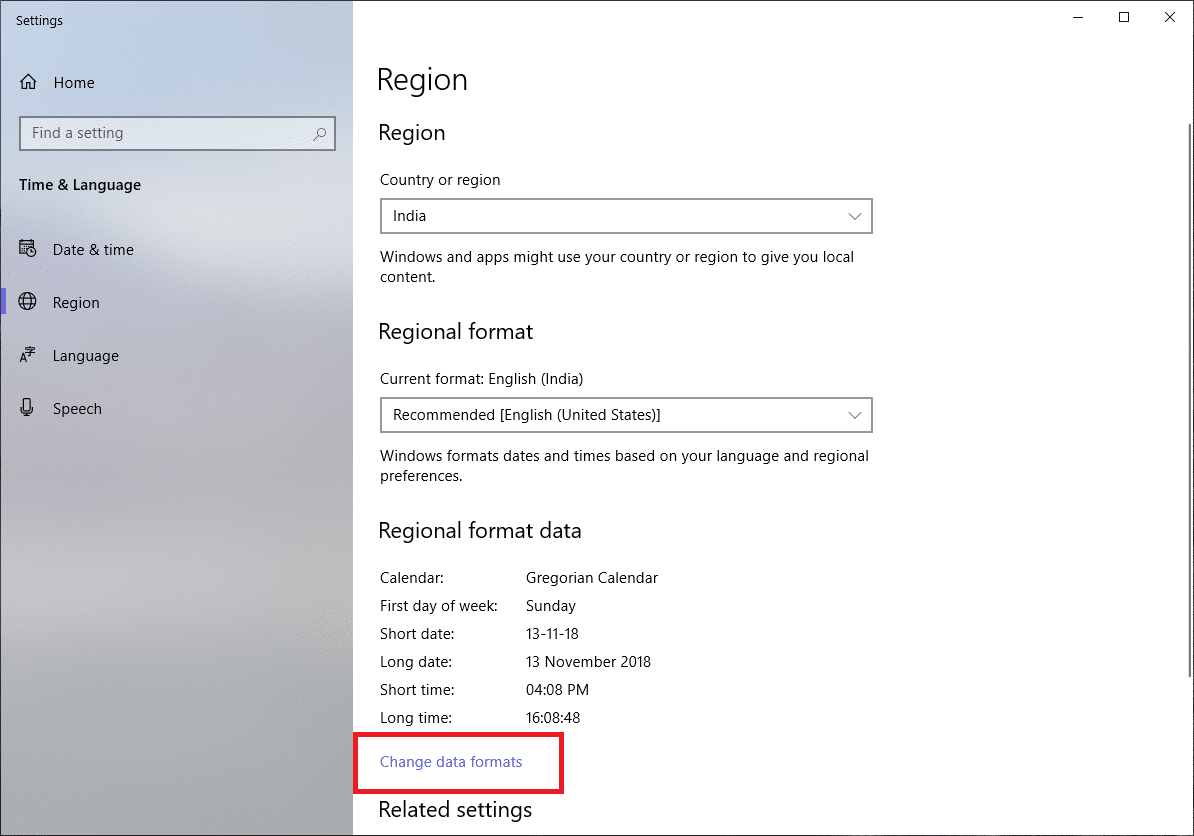Select Region in the sidebar

[177, 302]
